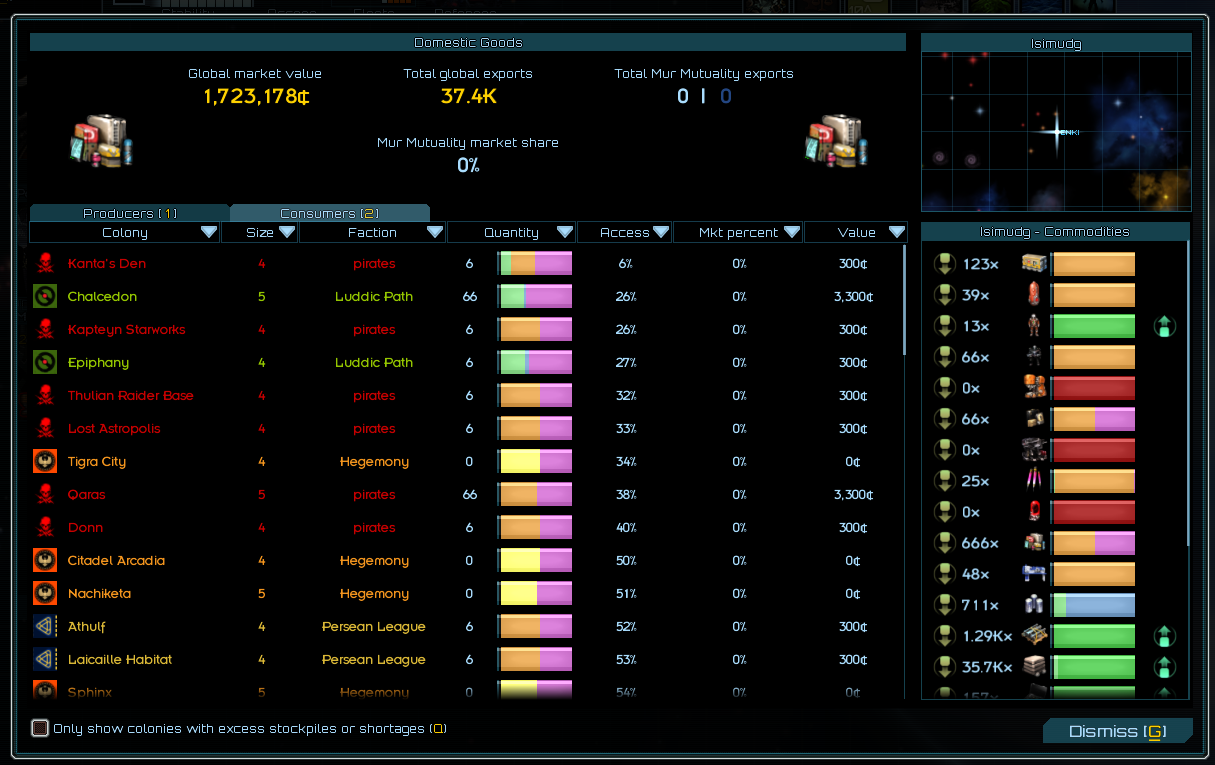Select the Thulian Raider Base colony

pyautogui.click(x=468, y=396)
